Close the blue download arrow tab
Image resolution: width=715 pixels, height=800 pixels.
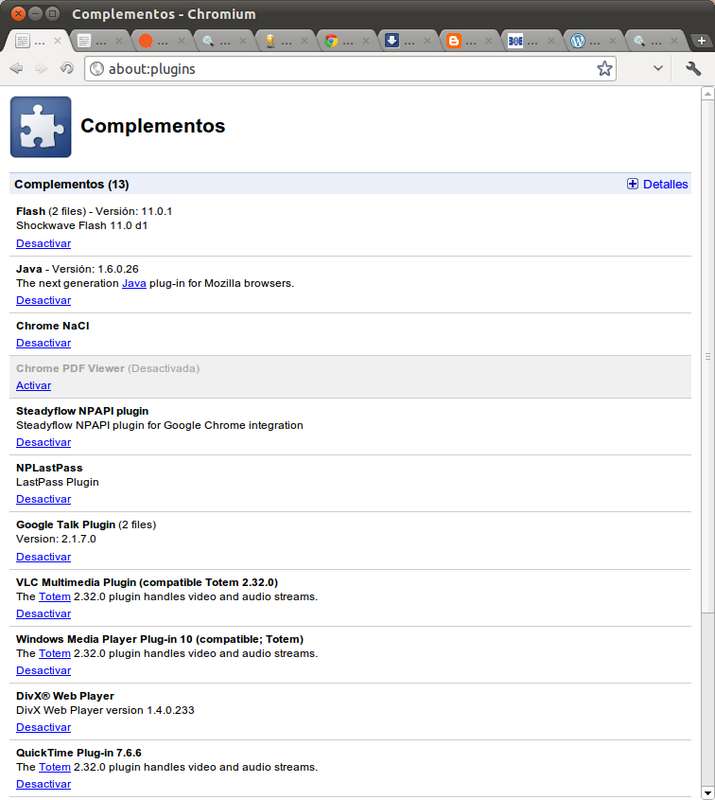point(427,40)
